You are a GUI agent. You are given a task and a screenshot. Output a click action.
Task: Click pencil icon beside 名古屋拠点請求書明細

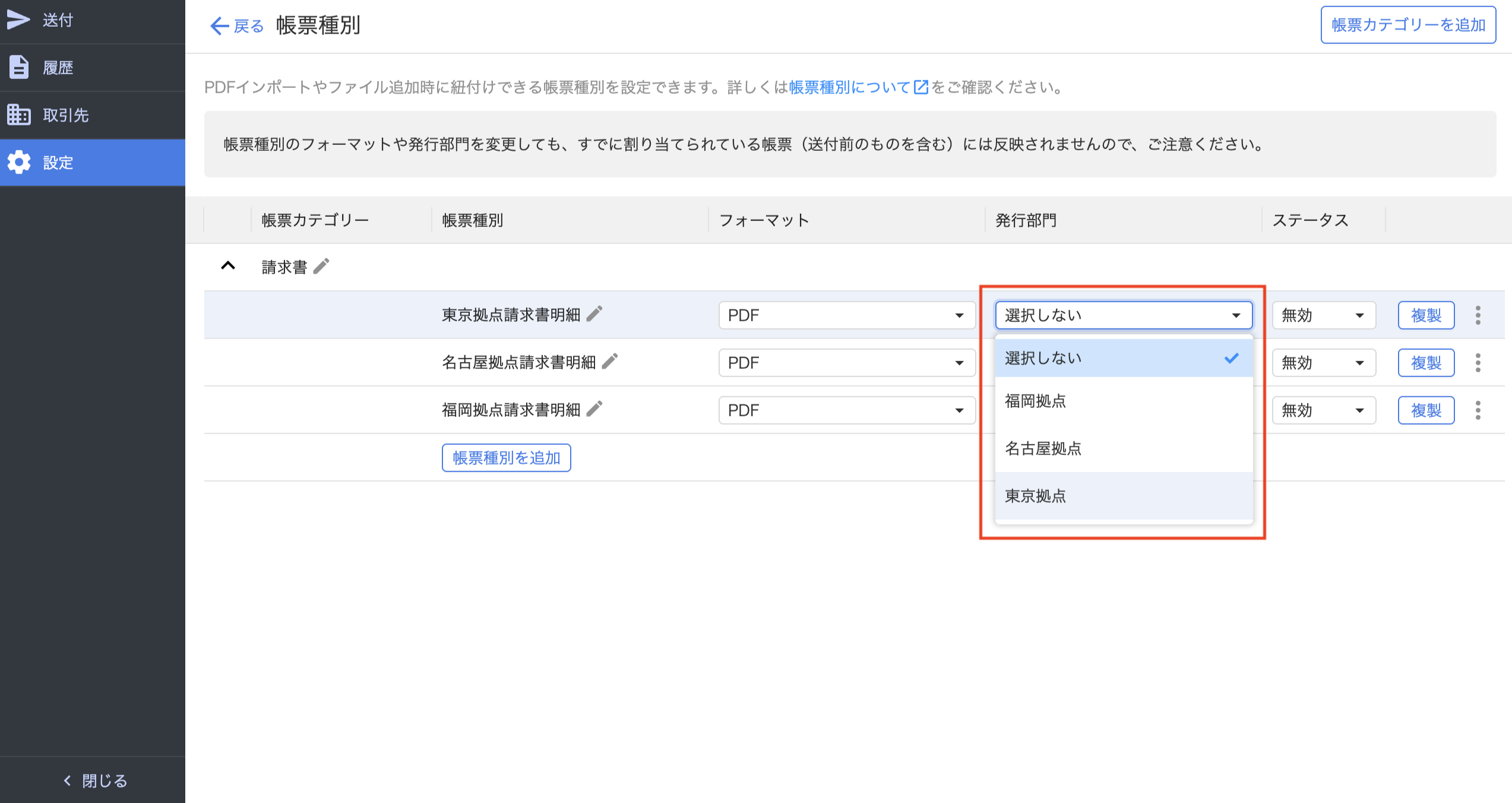point(610,361)
